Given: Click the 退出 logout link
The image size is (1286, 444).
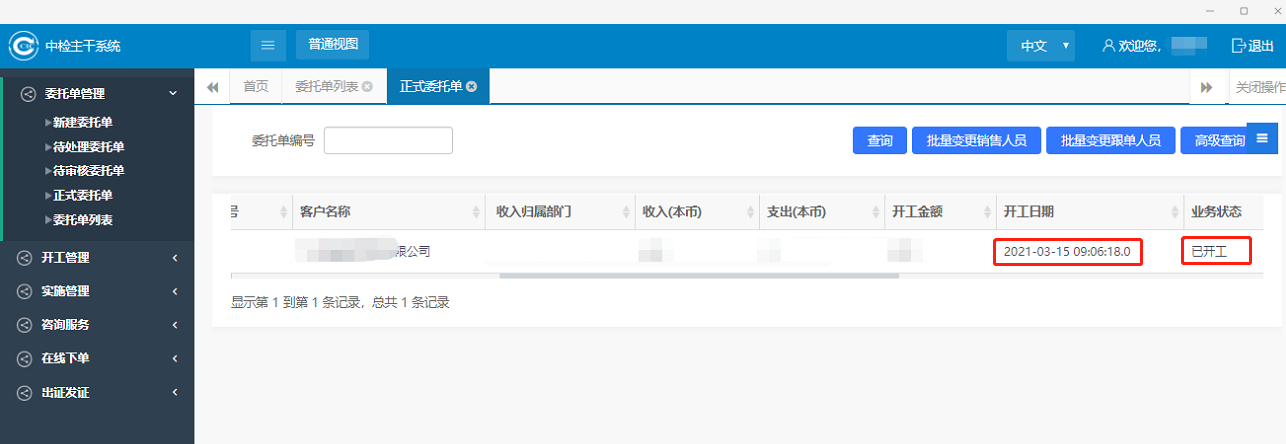Looking at the screenshot, I should (1252, 46).
